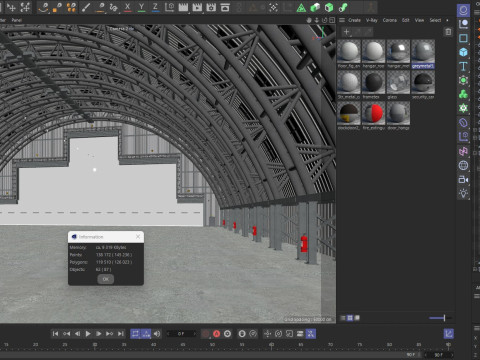The height and width of the screenshot is (360, 480).
Task: Open the Edit menu in Material Manager
Action: (x=406, y=20)
